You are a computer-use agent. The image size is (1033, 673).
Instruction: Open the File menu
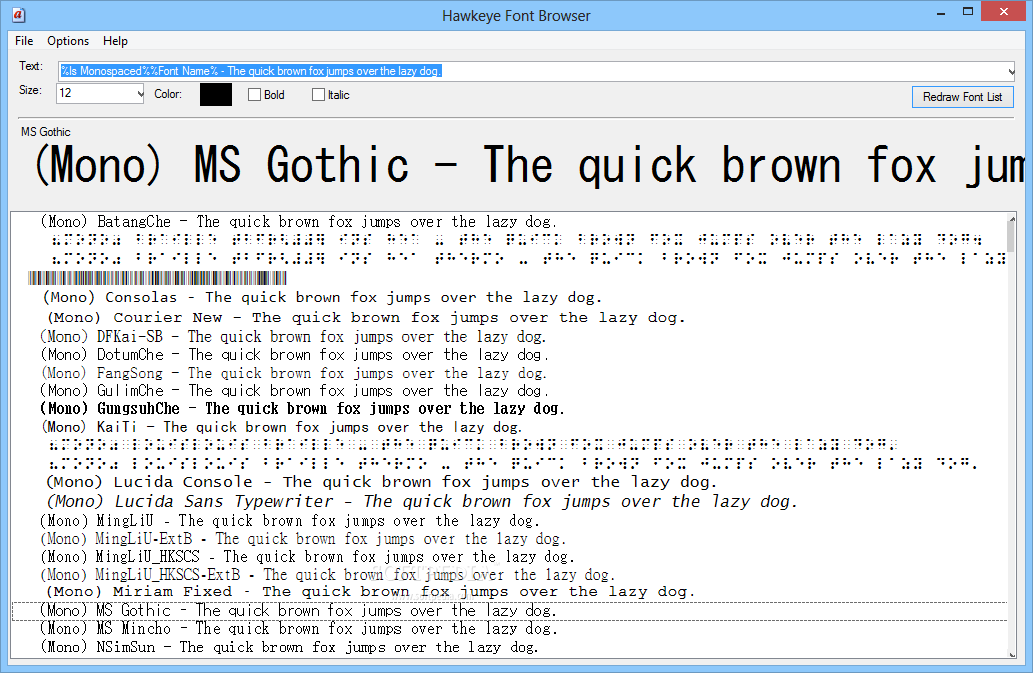point(24,41)
